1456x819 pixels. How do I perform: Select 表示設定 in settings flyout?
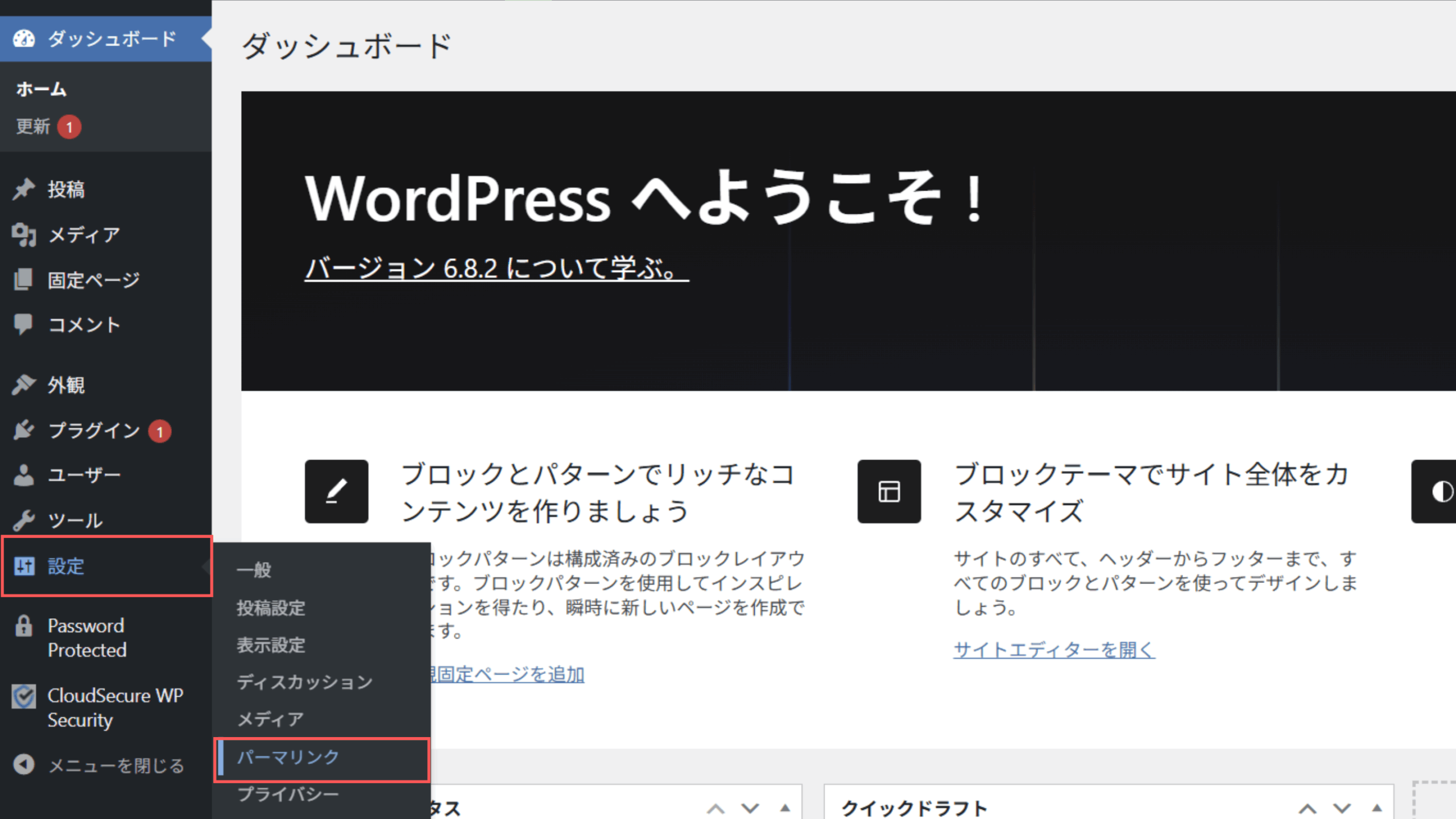(271, 645)
